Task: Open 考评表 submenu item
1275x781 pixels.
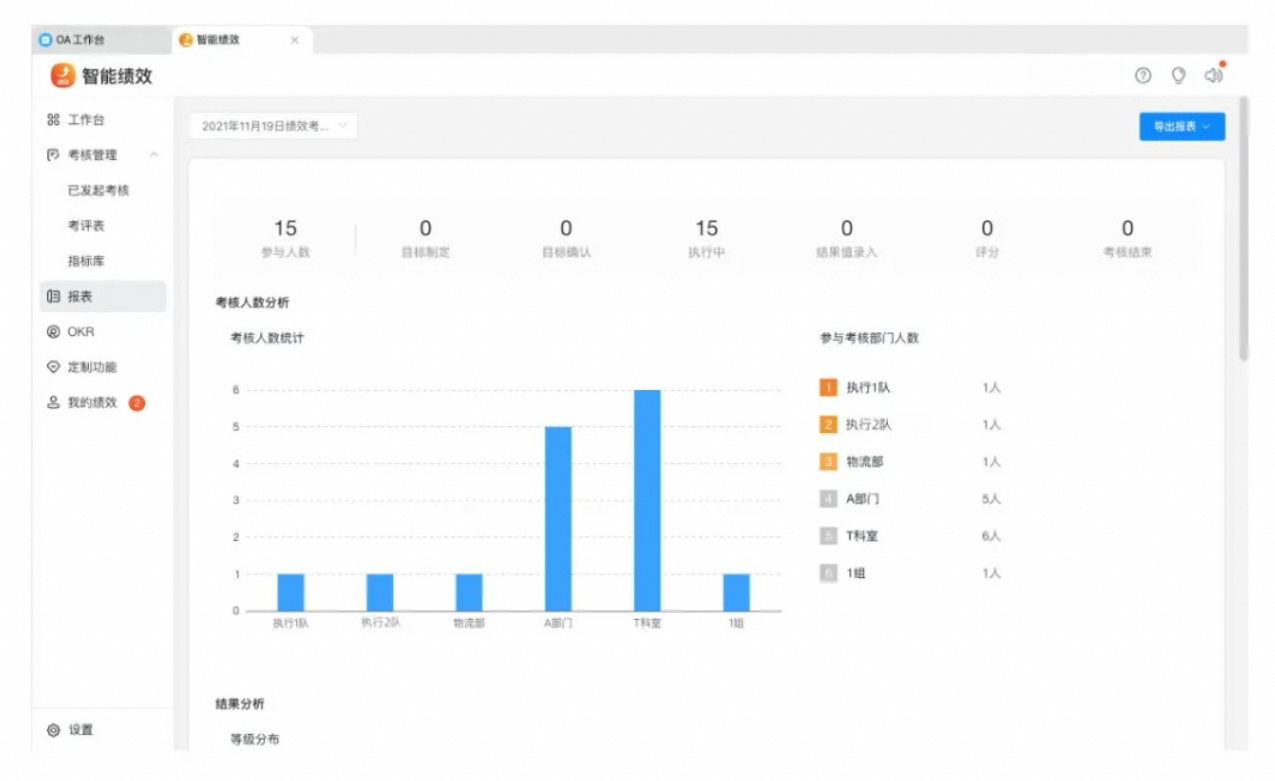Action: (87, 226)
